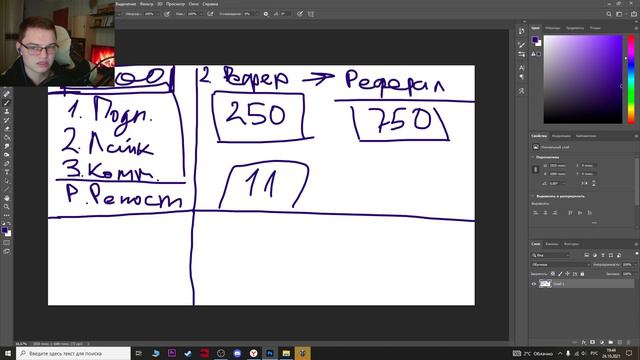
Task: Click the hue spectrum slider in Color panel
Action: tap(631, 79)
